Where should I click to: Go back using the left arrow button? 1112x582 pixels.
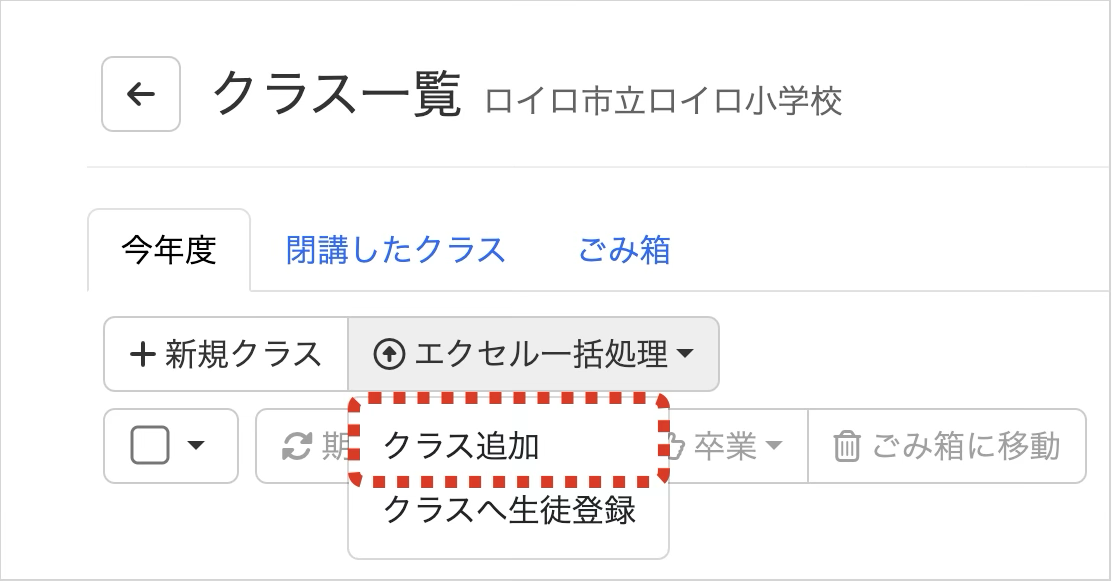pos(140,94)
